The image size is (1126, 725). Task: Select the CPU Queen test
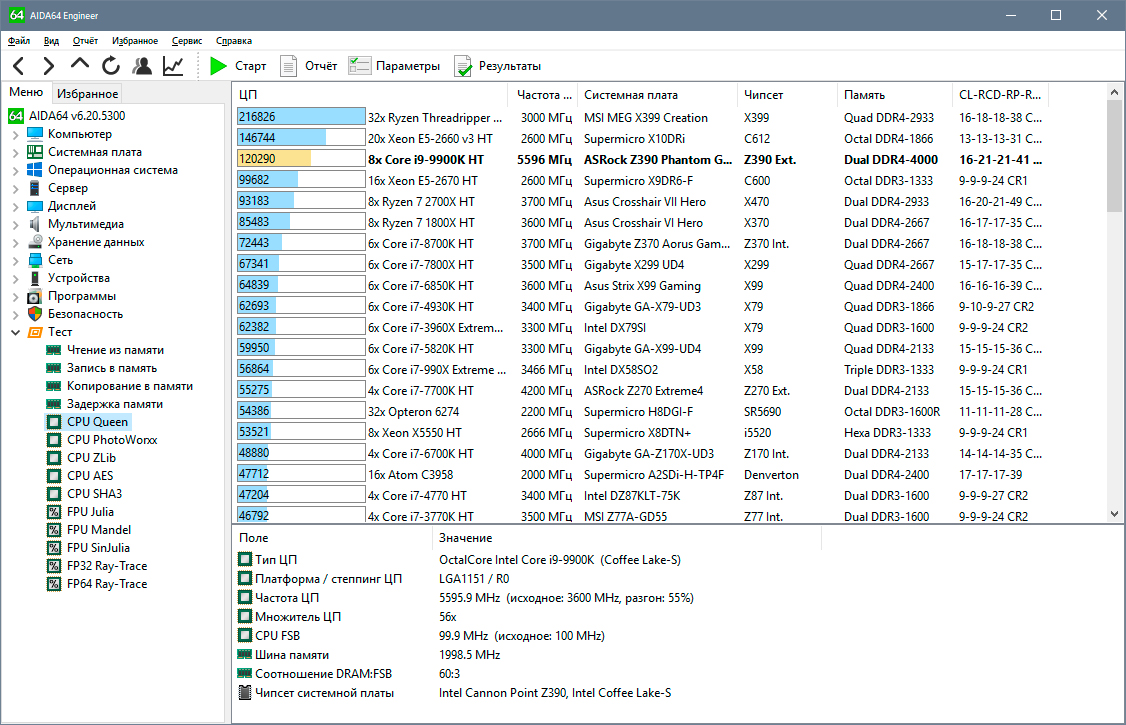pyautogui.click(x=88, y=421)
